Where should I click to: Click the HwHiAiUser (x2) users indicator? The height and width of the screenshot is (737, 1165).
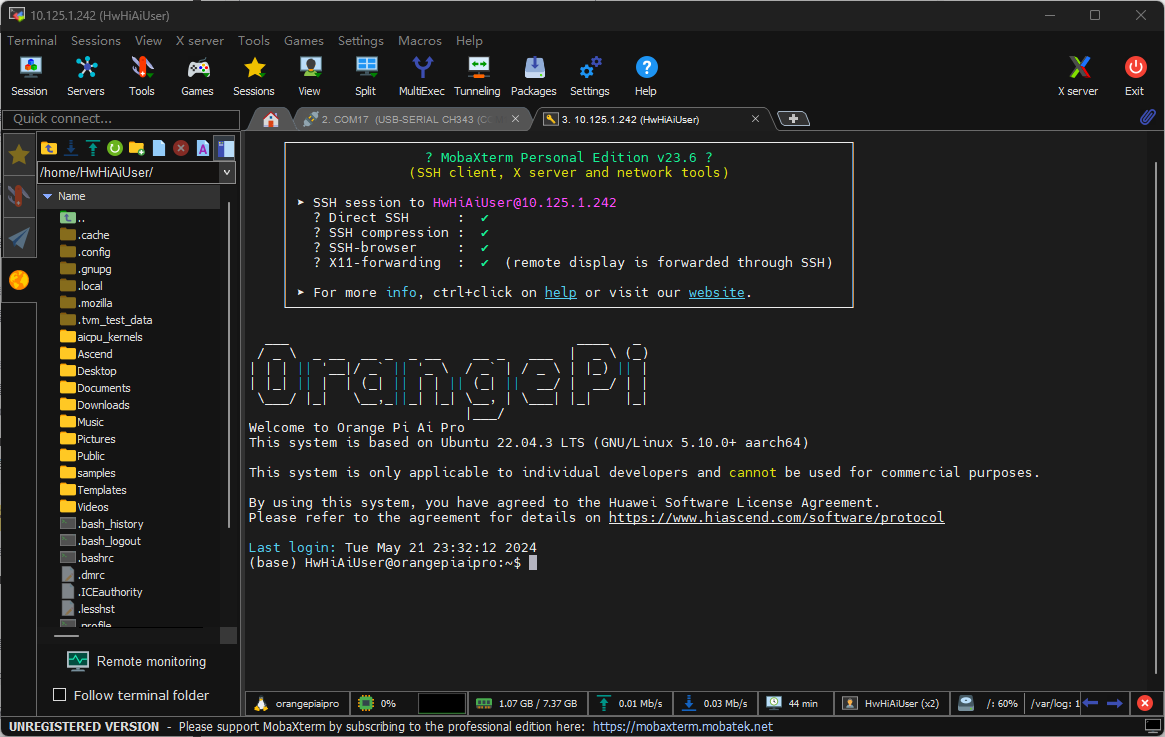coord(892,703)
